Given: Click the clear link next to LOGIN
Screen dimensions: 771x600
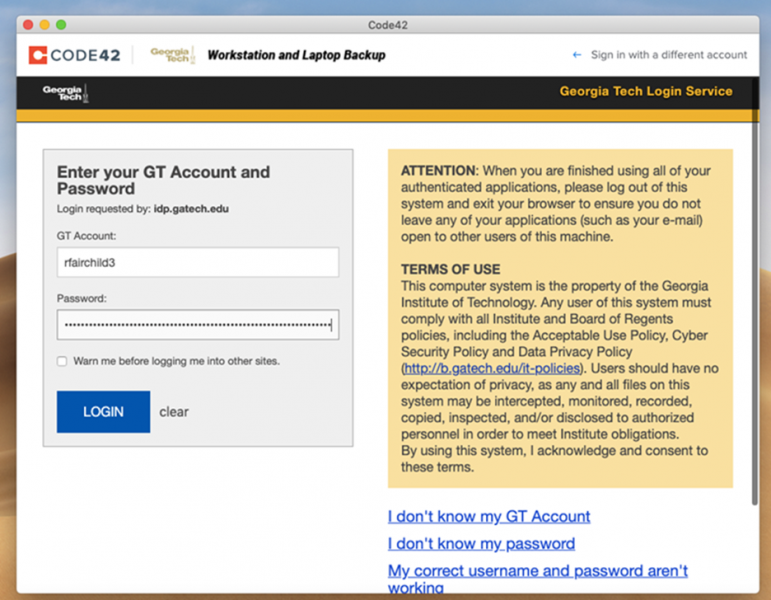Looking at the screenshot, I should click(174, 412).
